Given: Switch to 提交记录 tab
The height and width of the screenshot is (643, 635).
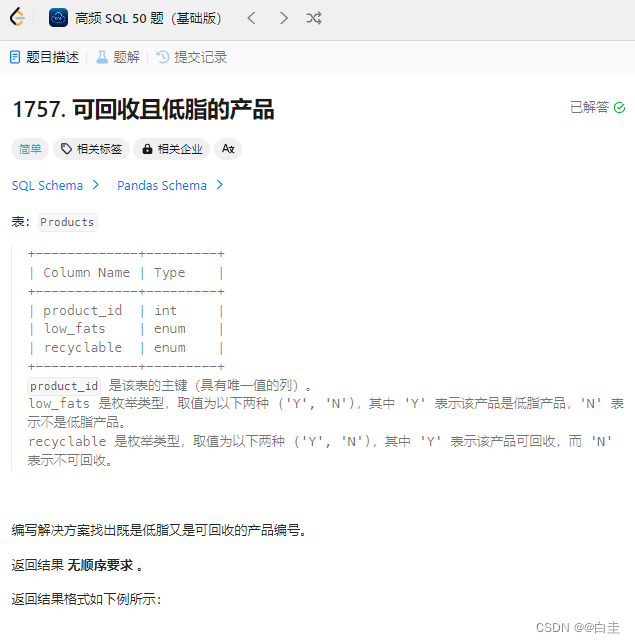Looking at the screenshot, I should pos(192,57).
